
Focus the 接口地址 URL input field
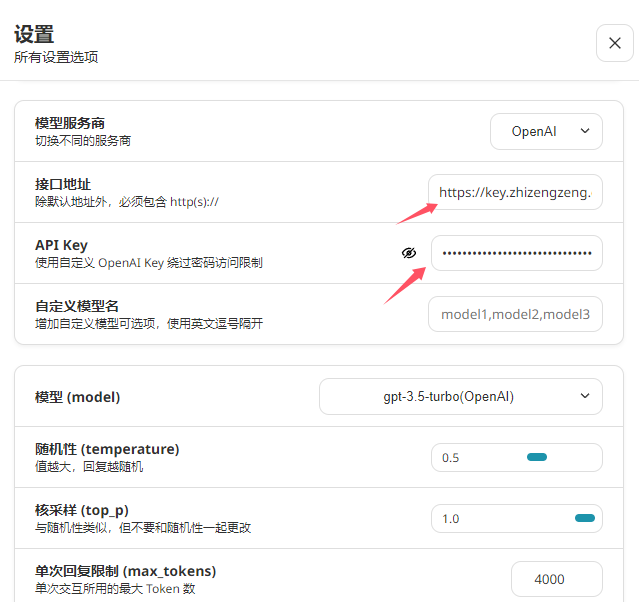(515, 192)
